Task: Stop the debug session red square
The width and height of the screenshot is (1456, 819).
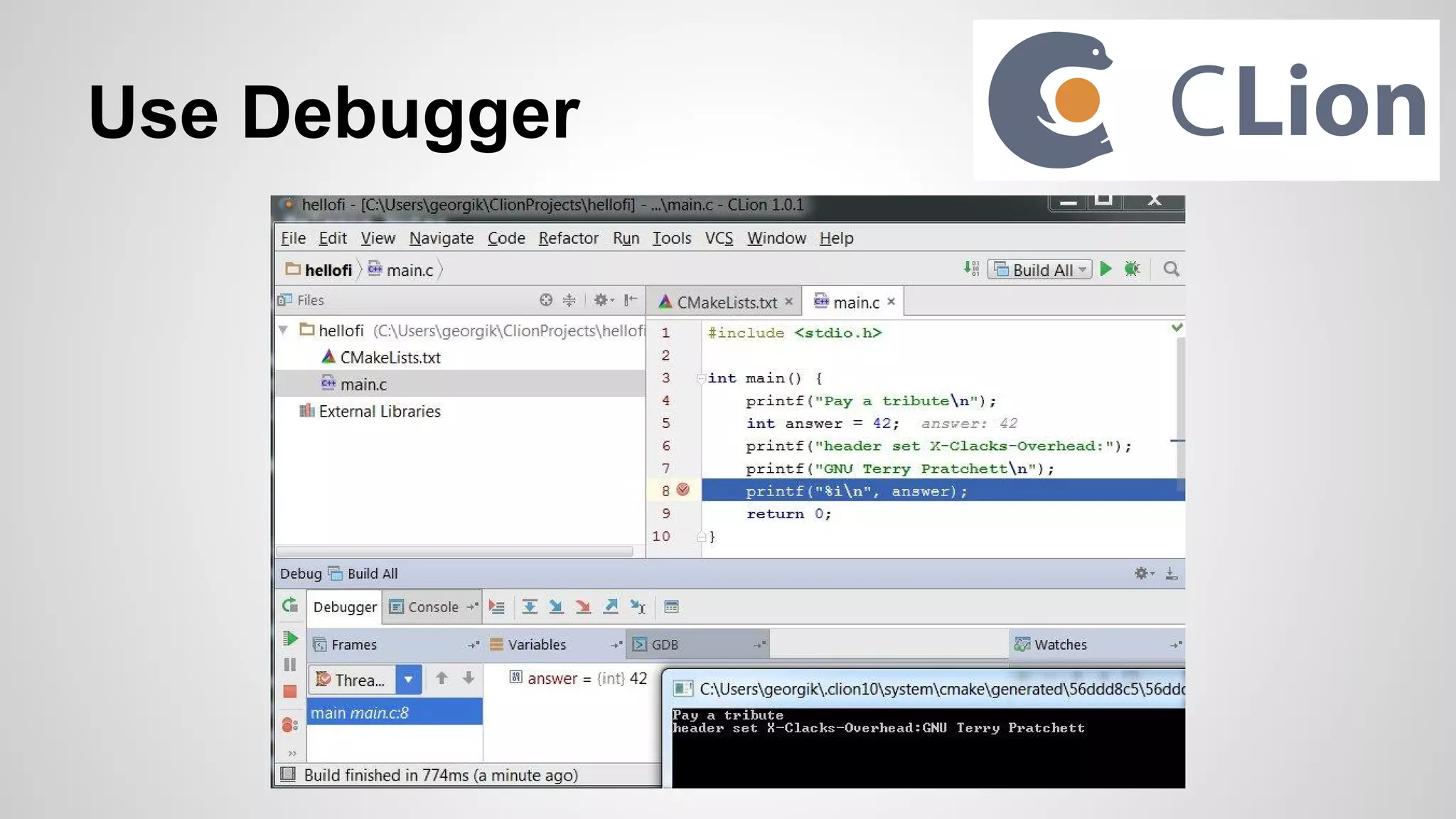Action: point(290,691)
